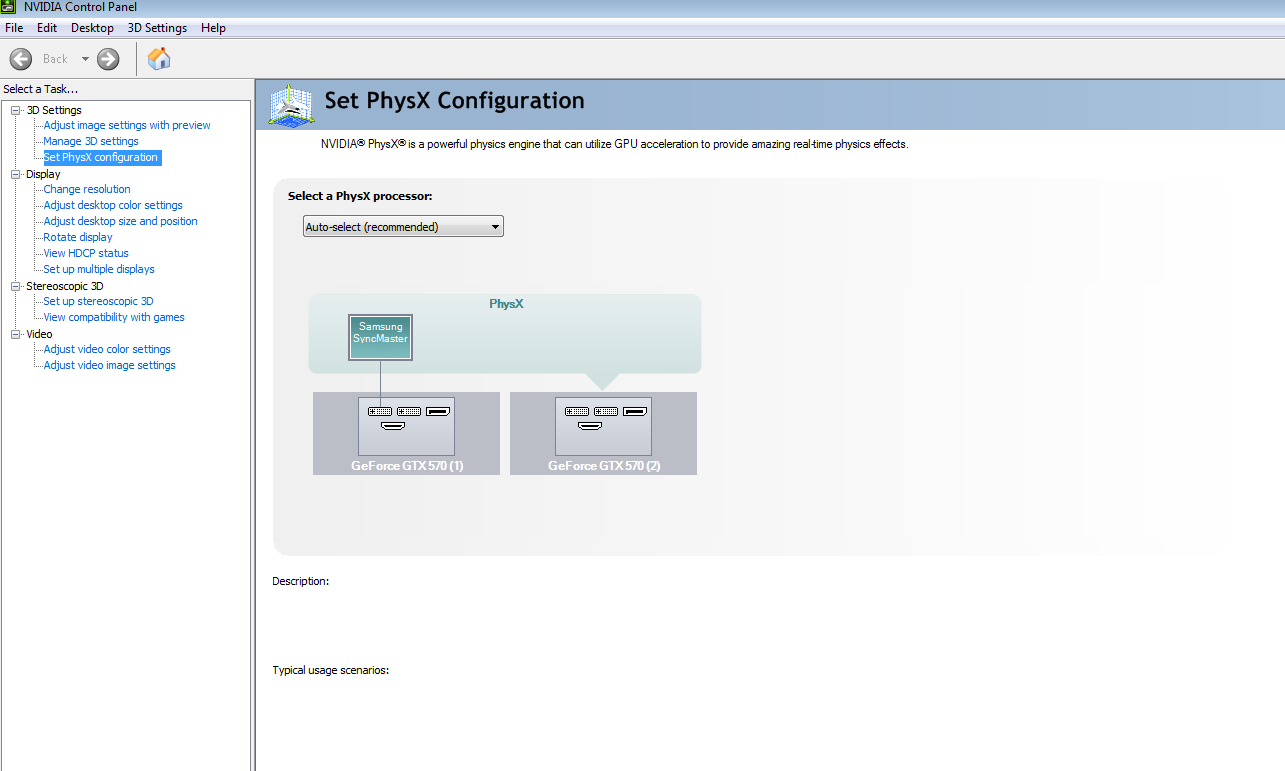
Task: Collapse the Video tree node
Action: click(16, 334)
